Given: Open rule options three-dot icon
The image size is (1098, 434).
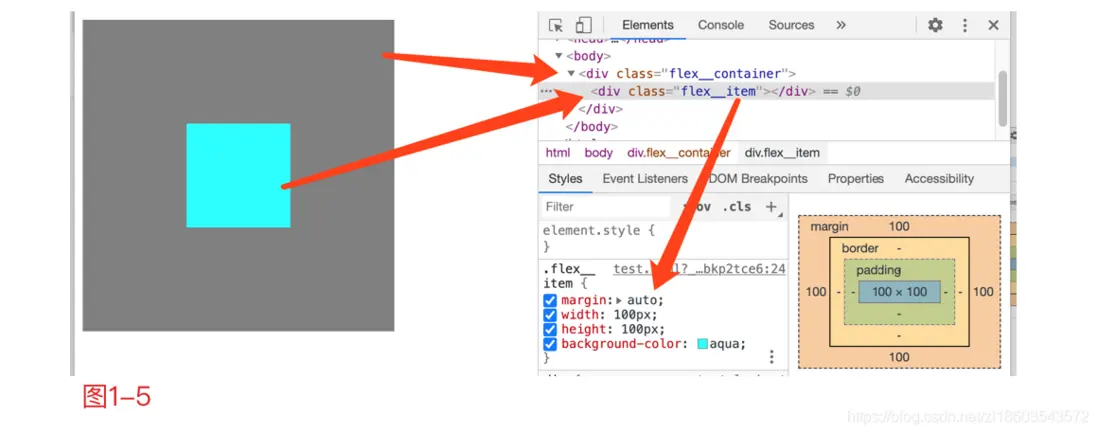Looking at the screenshot, I should click(772, 357).
